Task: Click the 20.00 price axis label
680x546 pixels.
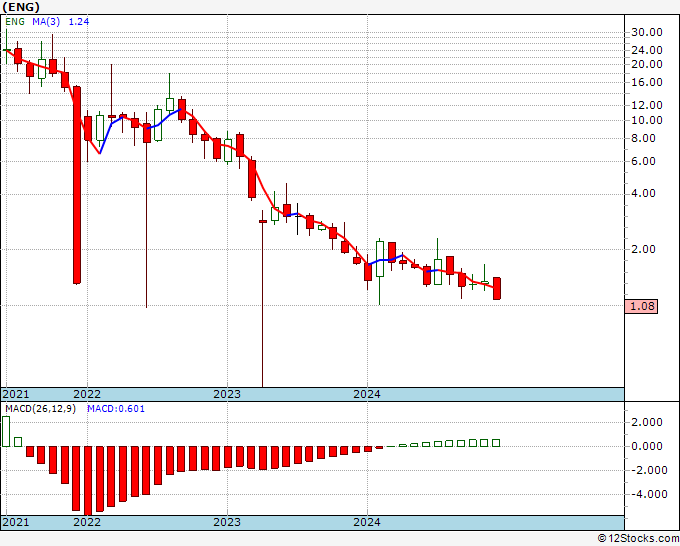Action: pyautogui.click(x=647, y=64)
